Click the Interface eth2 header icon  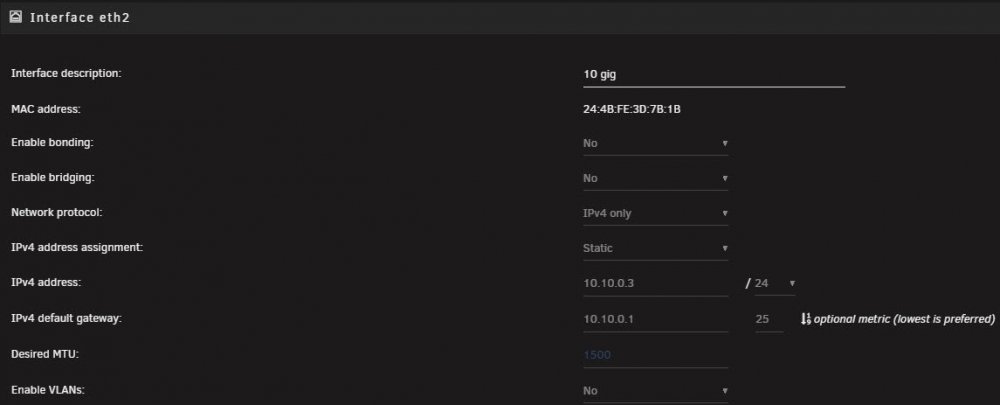point(16,17)
